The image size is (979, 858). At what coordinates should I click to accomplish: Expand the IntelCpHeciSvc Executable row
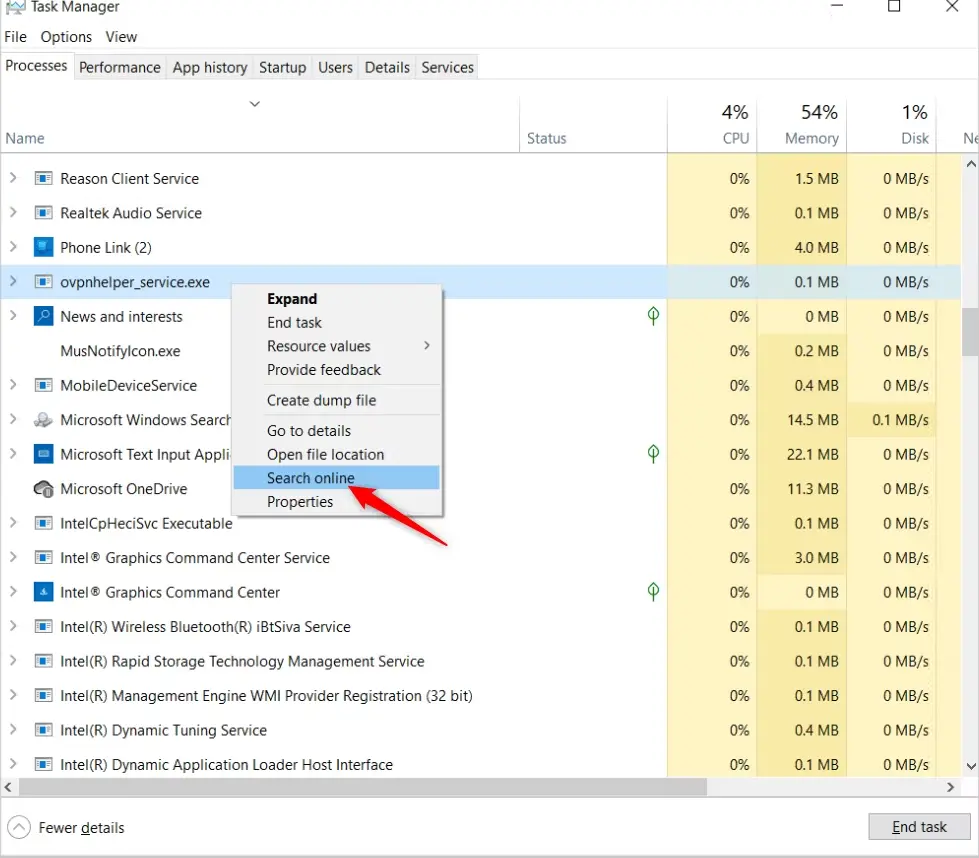(13, 523)
